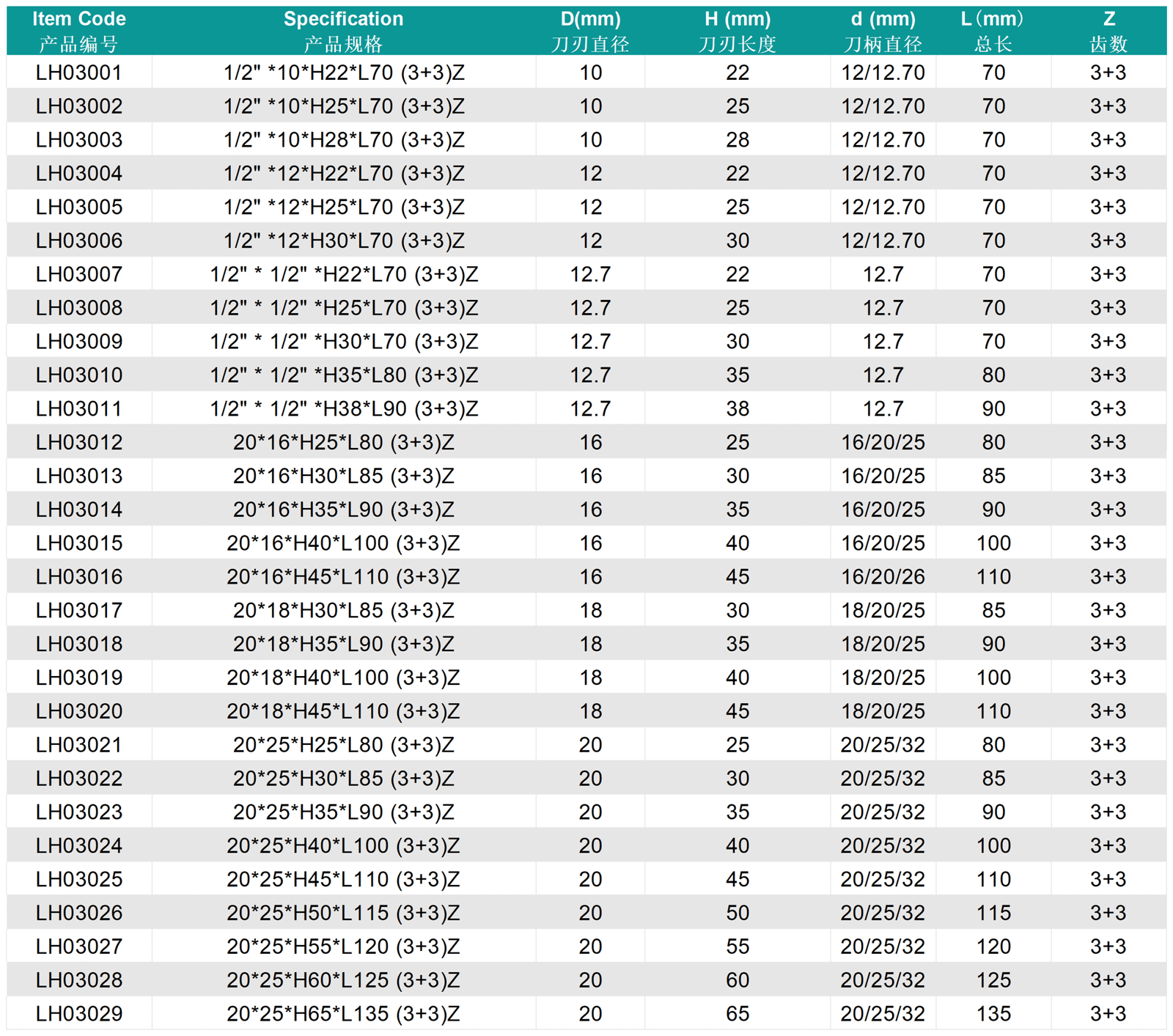Screen dimensions: 1173x1036
Task: Click the d (mm) shank diameter header
Action: [x=883, y=31]
